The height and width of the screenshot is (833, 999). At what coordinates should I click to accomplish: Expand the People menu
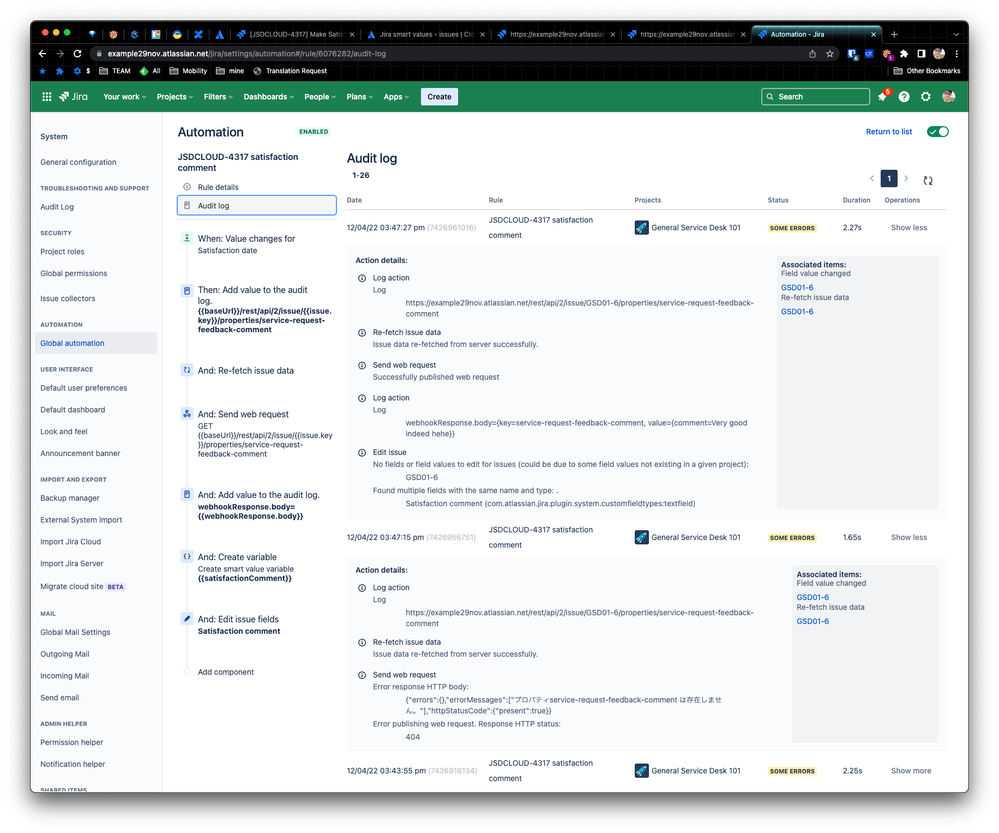point(320,97)
